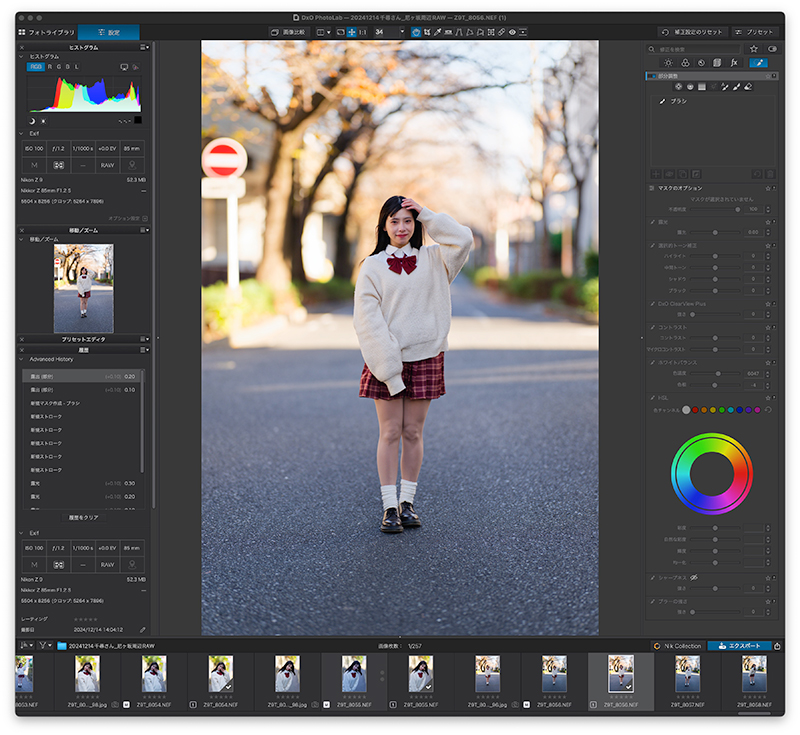This screenshot has height=735, width=800.
Task: Click the Repair (bandage) tool icon
Action: pyautogui.click(x=502, y=32)
